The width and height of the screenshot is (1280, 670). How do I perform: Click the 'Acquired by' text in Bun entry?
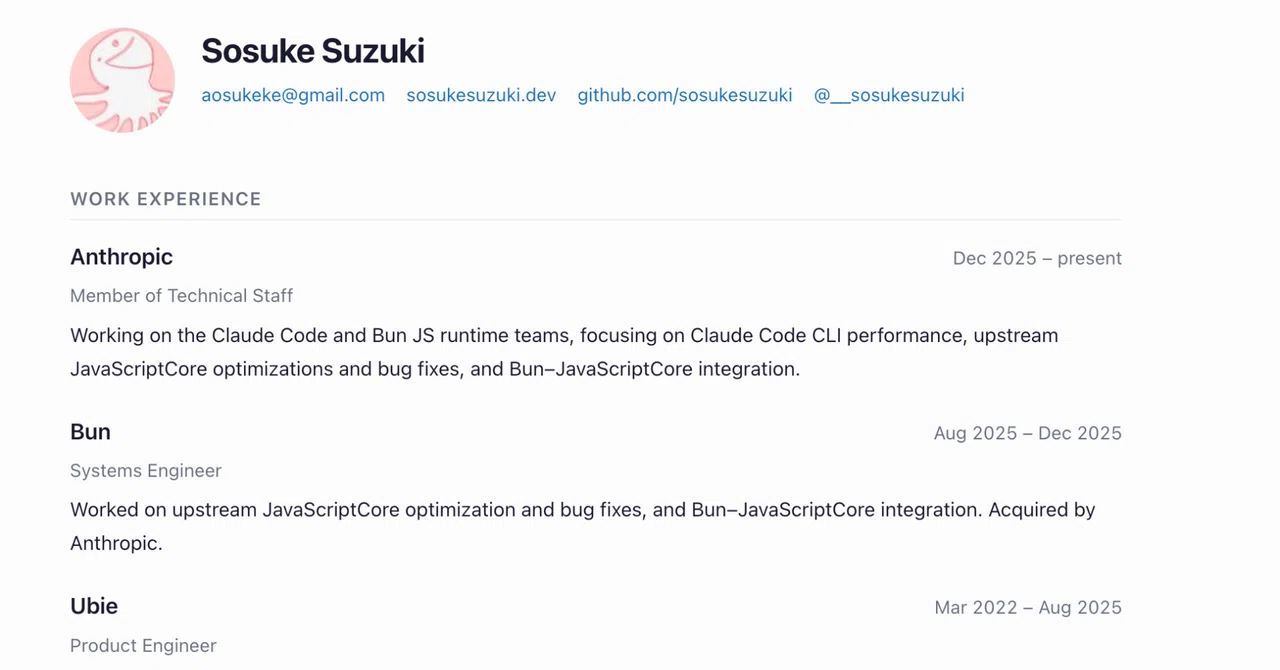(1042, 510)
